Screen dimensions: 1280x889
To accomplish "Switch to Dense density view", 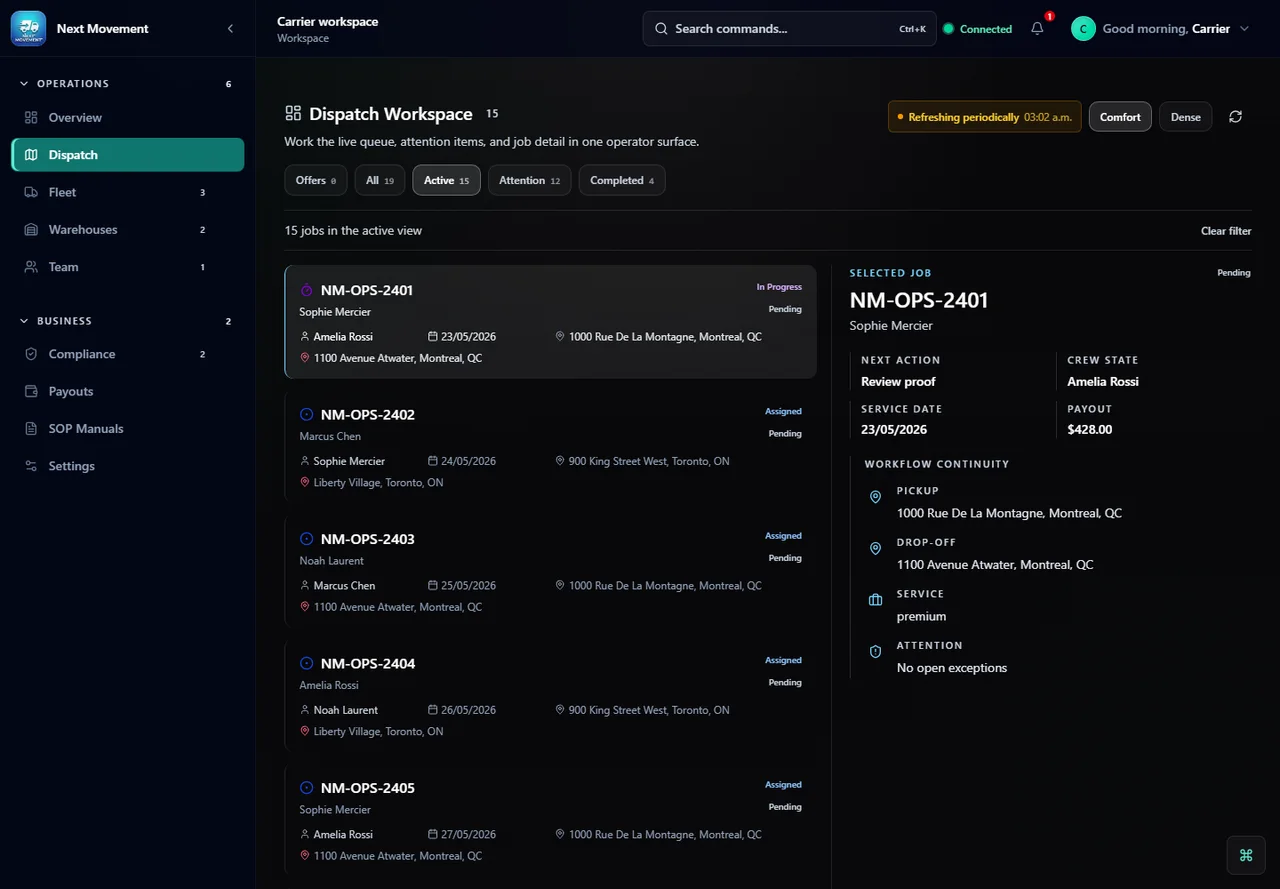I will [1186, 117].
